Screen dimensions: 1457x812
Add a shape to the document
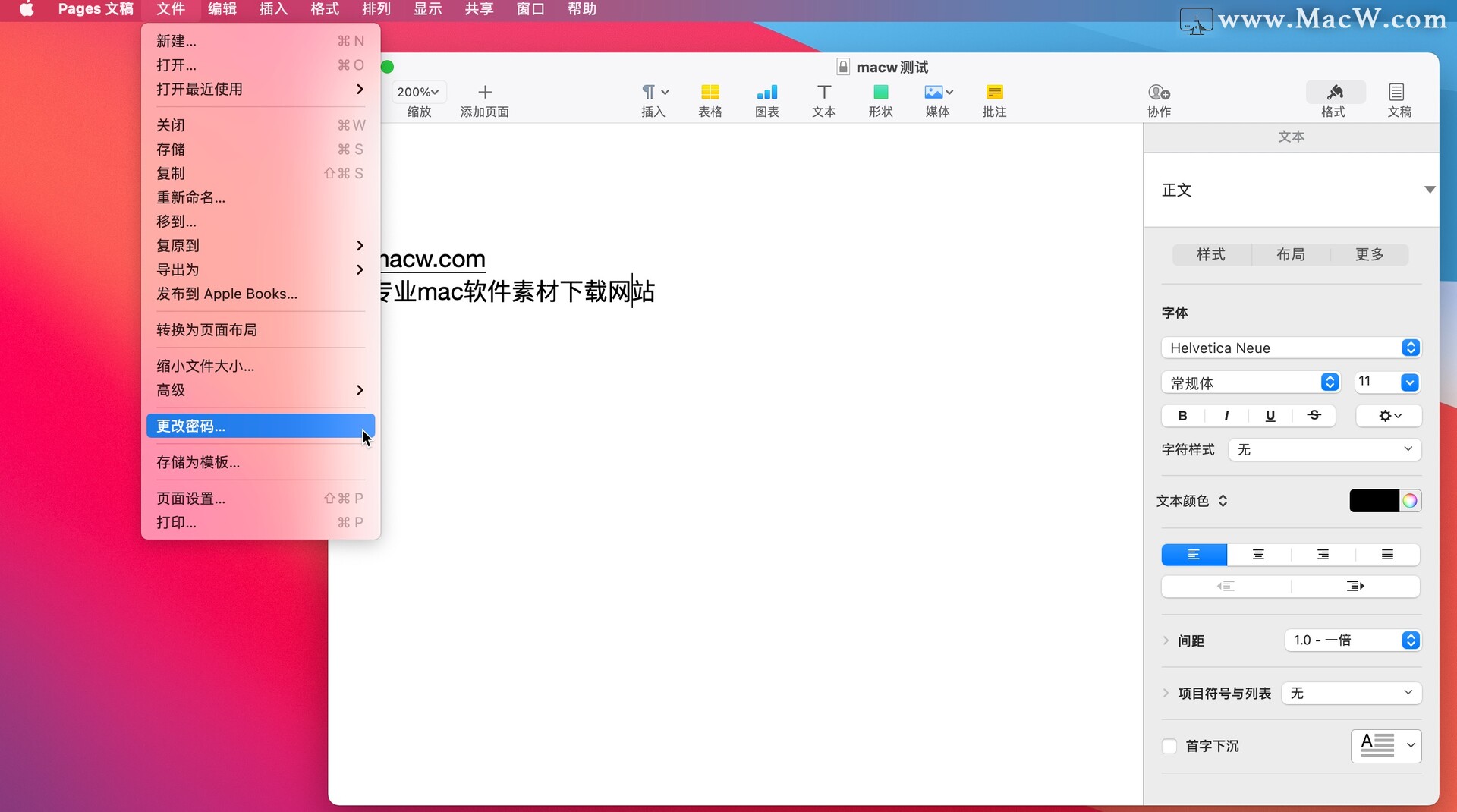(880, 99)
